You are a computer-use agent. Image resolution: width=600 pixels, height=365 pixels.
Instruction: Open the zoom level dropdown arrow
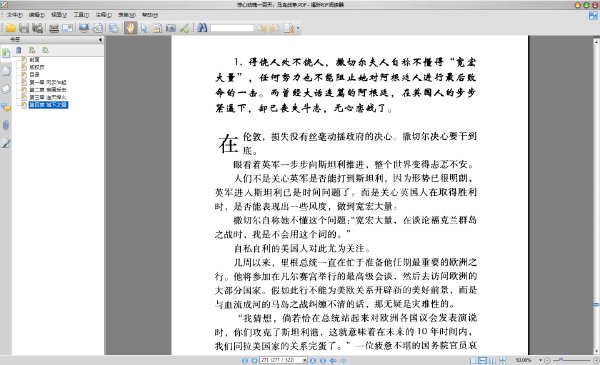[541, 360]
